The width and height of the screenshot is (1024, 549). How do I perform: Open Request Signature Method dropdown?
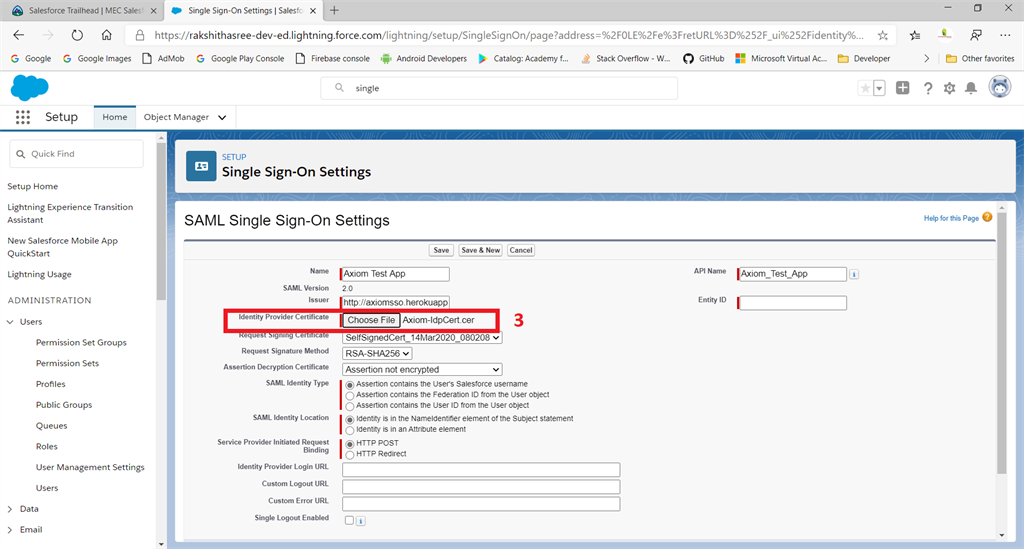(x=377, y=353)
